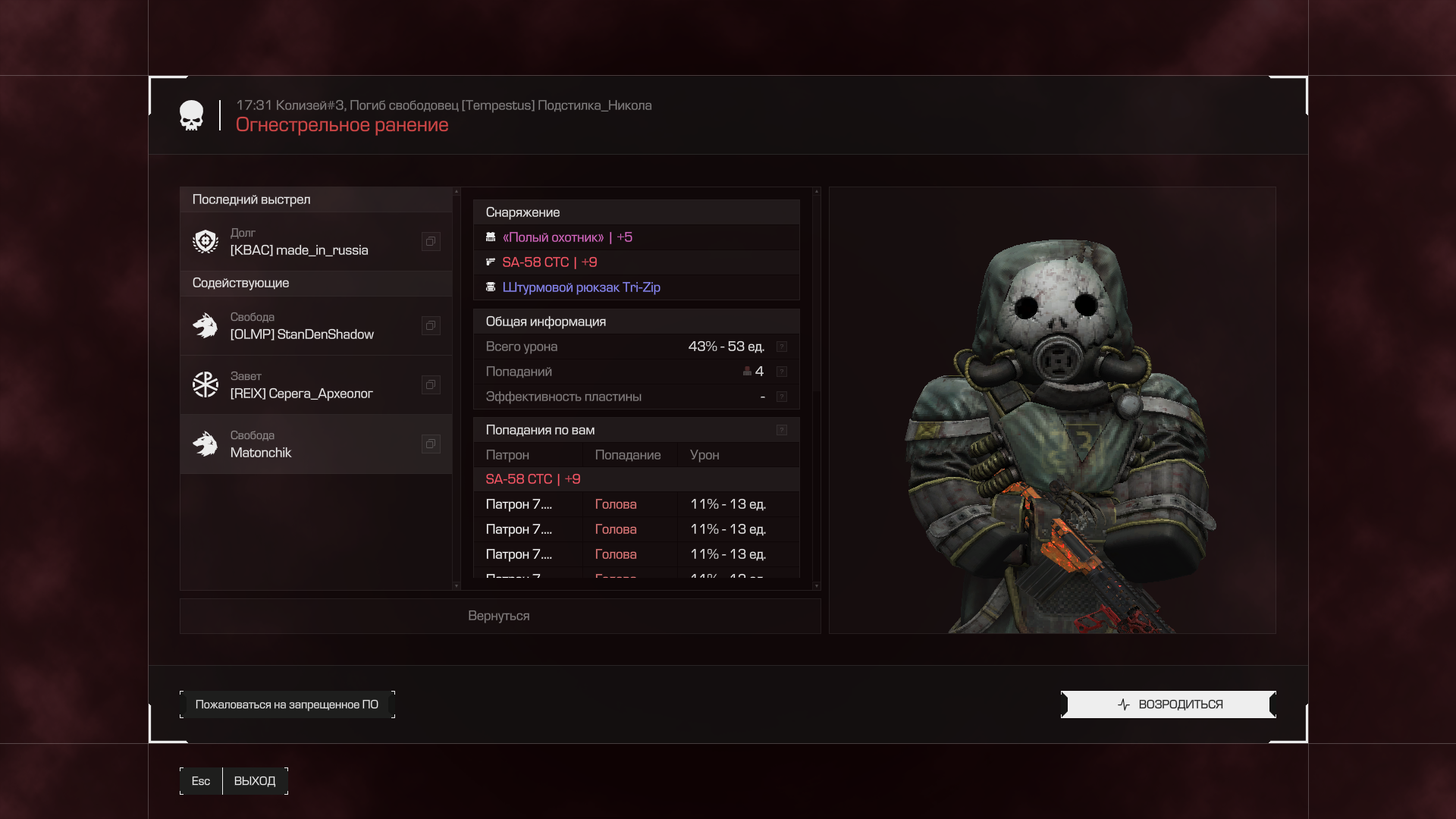Click armor icon next to «Полый охотник»
Screen dimensions: 1456x819
click(491, 237)
